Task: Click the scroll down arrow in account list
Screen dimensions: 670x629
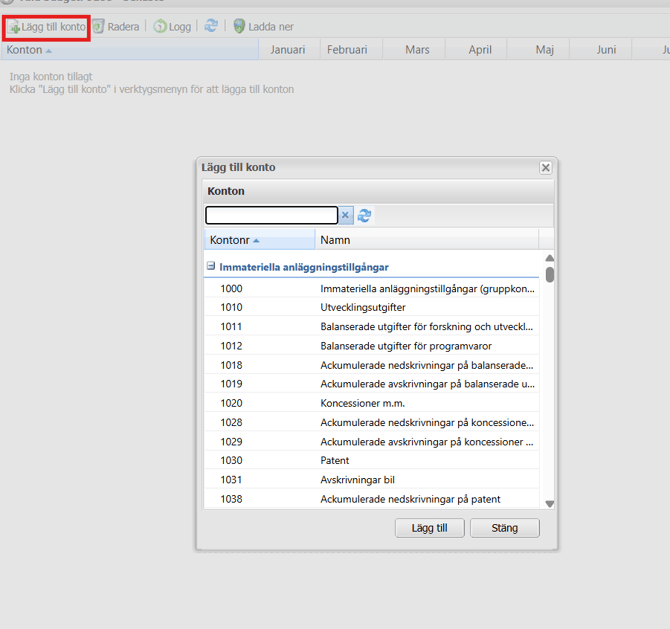Action: [x=550, y=504]
